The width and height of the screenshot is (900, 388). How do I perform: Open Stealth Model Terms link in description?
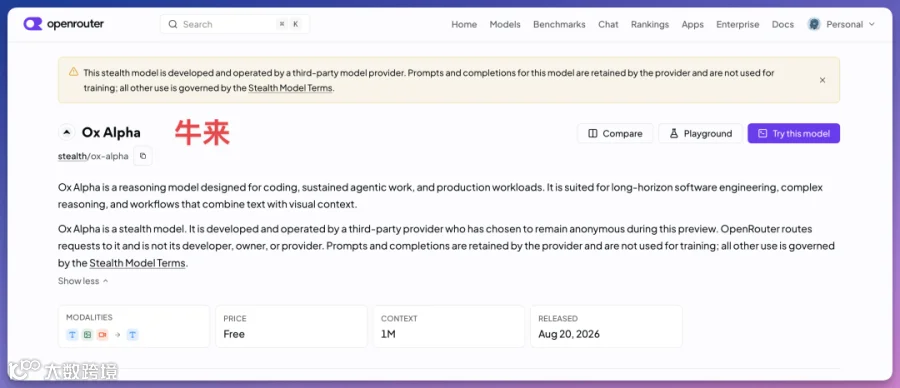pyautogui.click(x=137, y=263)
